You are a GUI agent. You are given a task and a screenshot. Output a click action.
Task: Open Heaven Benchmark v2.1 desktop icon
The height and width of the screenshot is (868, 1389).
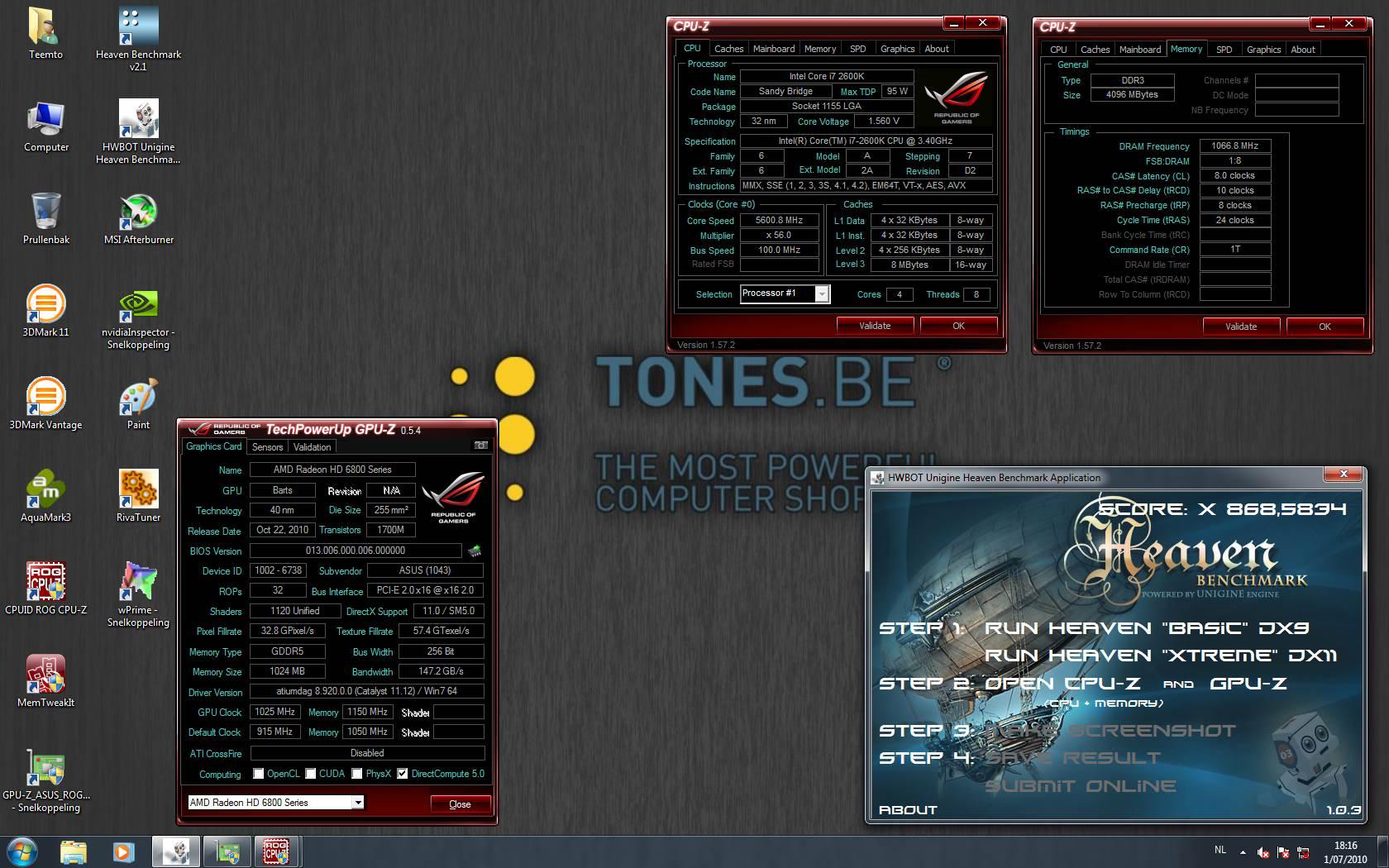click(x=138, y=39)
